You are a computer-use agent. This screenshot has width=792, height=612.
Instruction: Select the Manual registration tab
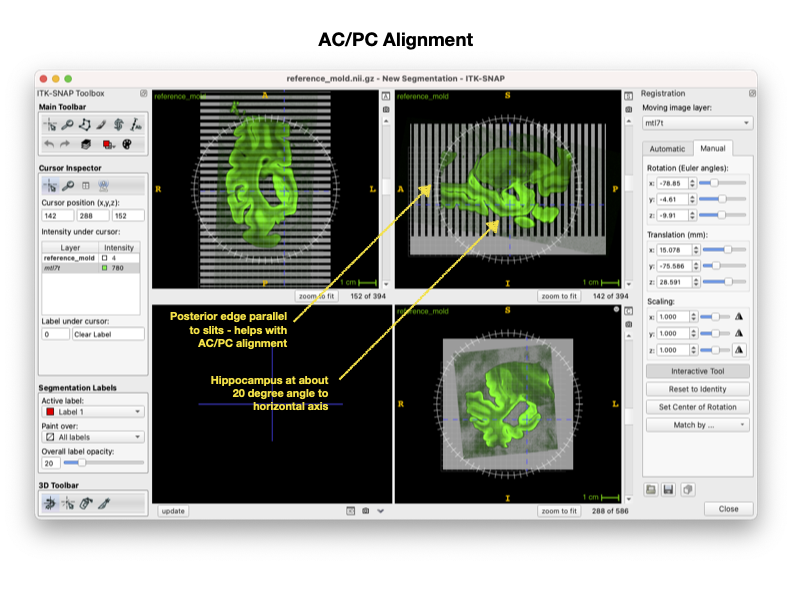click(713, 148)
